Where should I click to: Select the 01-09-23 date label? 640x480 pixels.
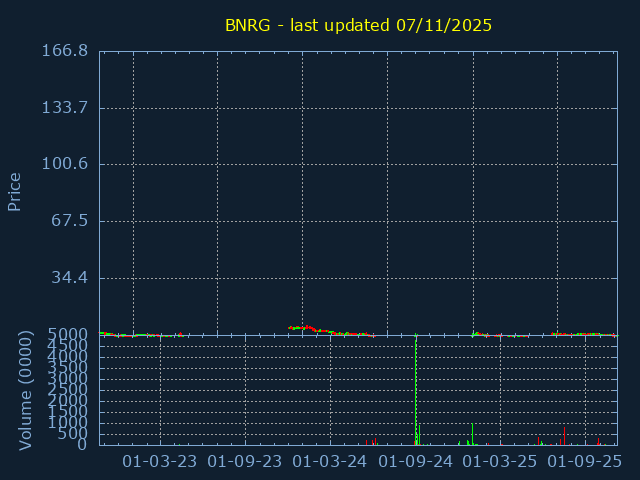pos(245,461)
